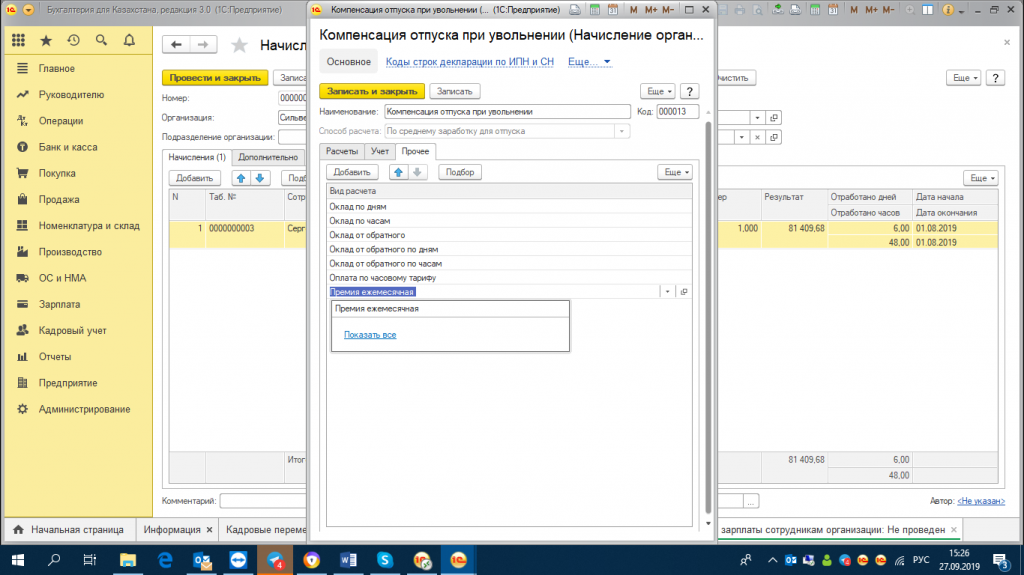Move row down in Начисления table
Image resolution: width=1024 pixels, height=575 pixels.
[x=260, y=178]
